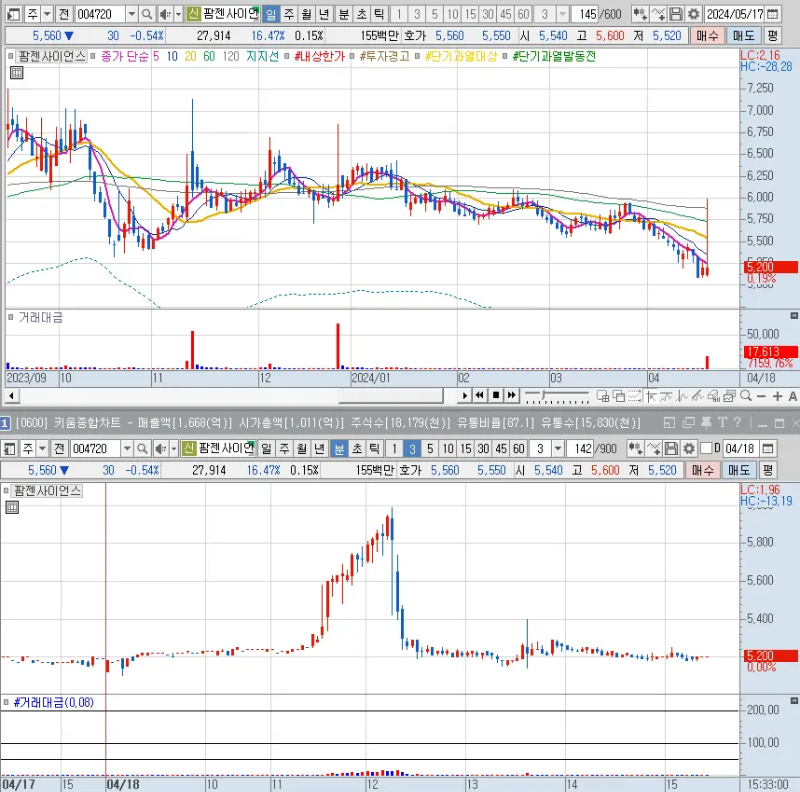
Task: Toggle the #단기과열발동전 indicator marker
Action: (x=505, y=57)
